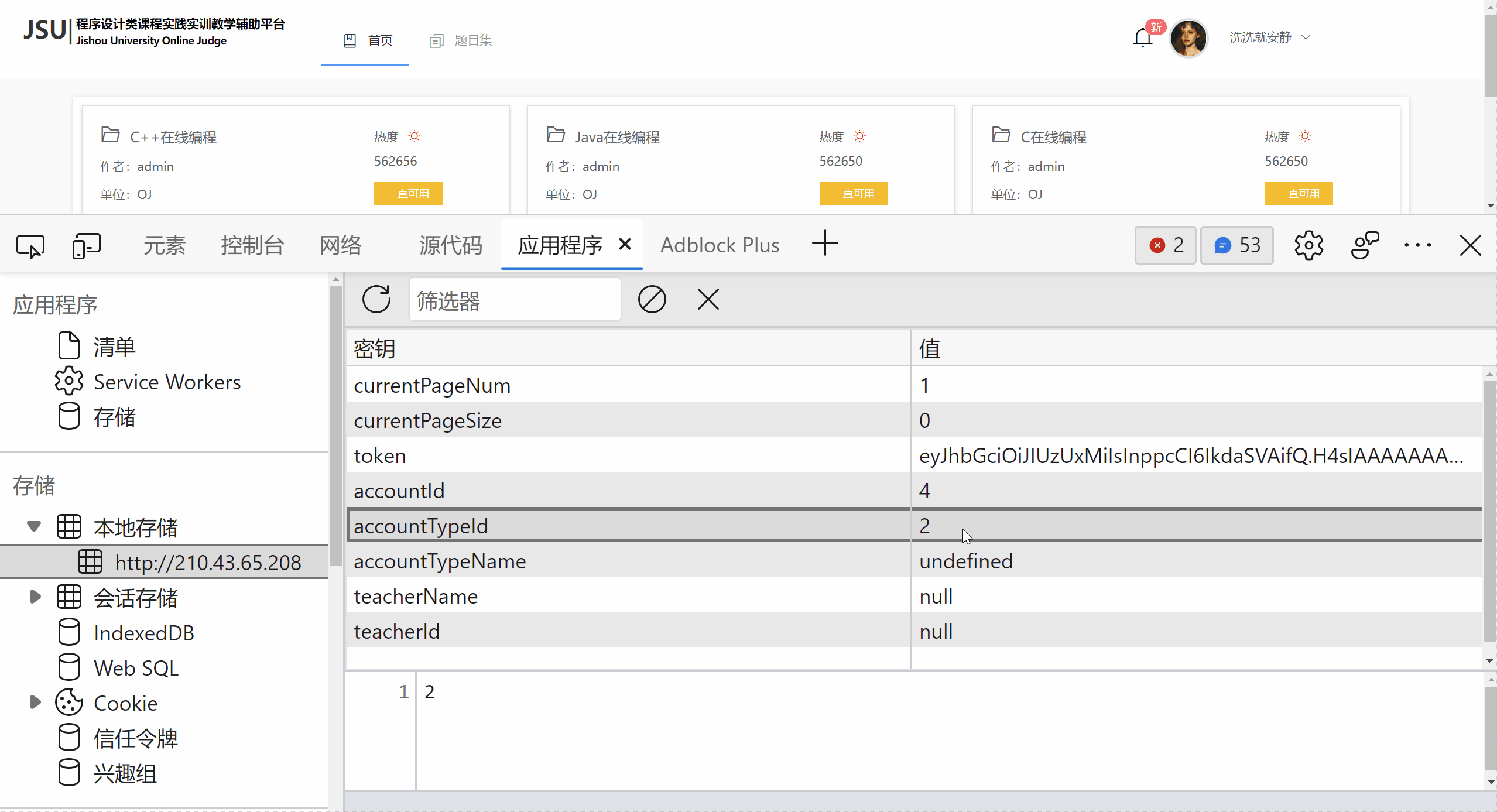This screenshot has height=812, width=1497.
Task: Open DevTools settings gear
Action: click(x=1309, y=245)
